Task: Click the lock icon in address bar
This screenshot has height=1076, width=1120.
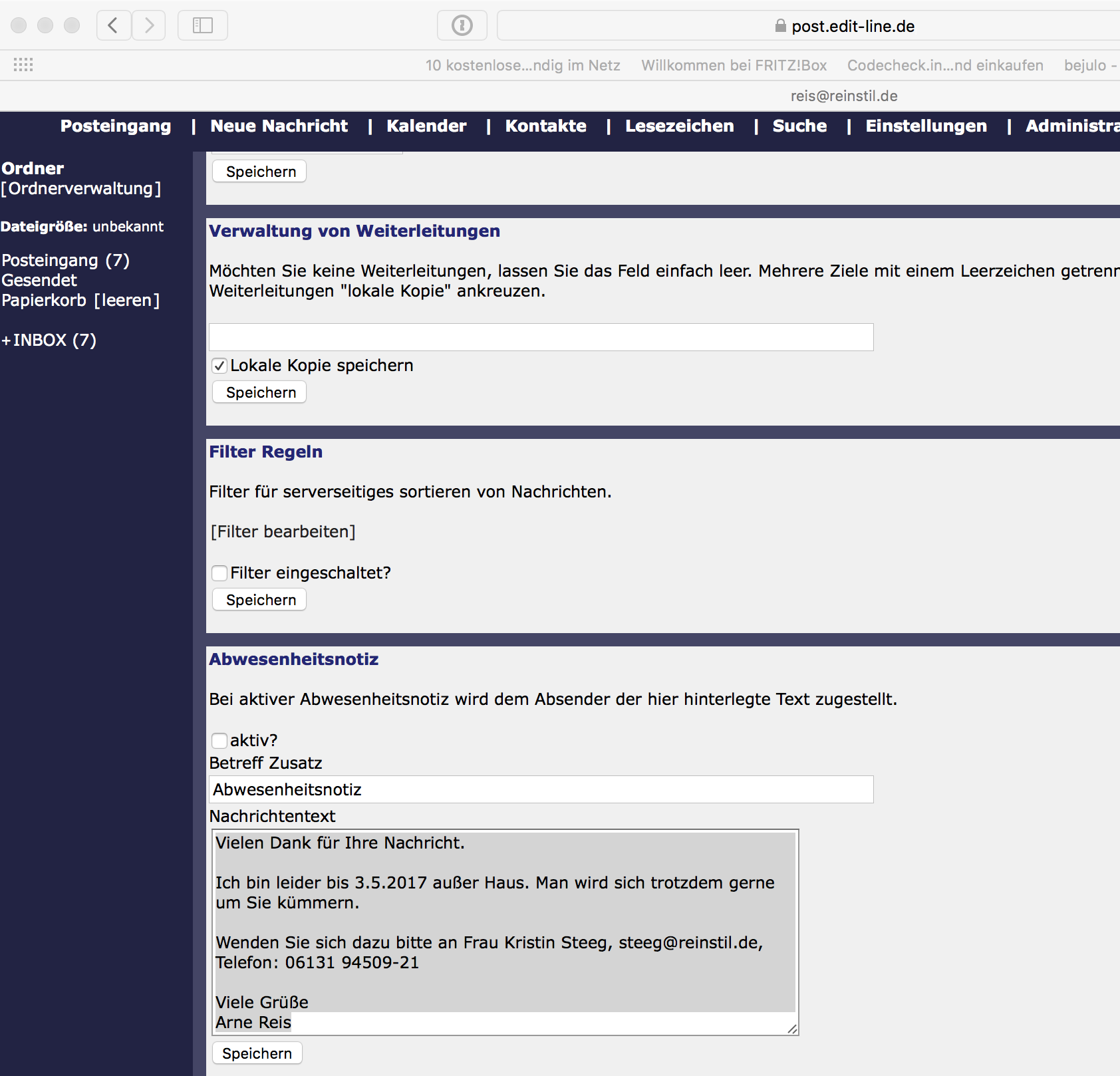Action: [780, 26]
